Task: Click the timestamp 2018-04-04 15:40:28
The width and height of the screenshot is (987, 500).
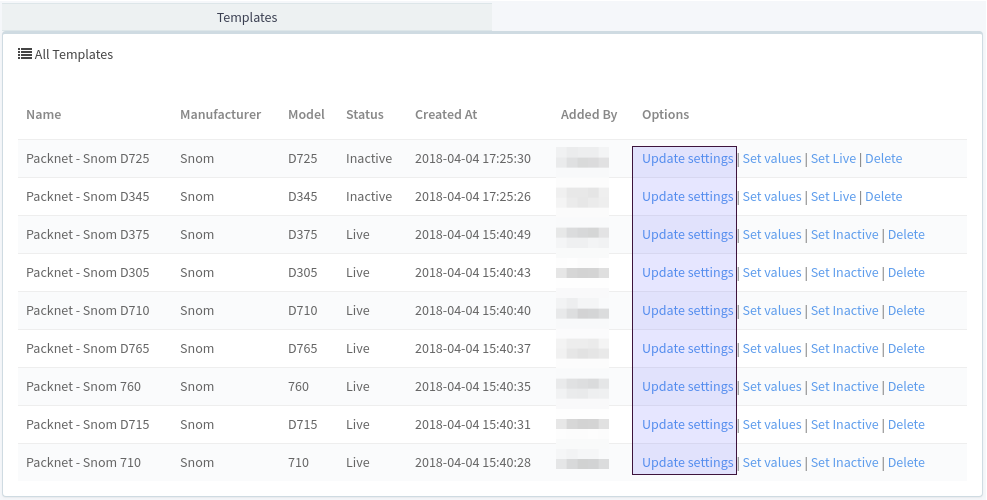Action: pyautogui.click(x=473, y=462)
